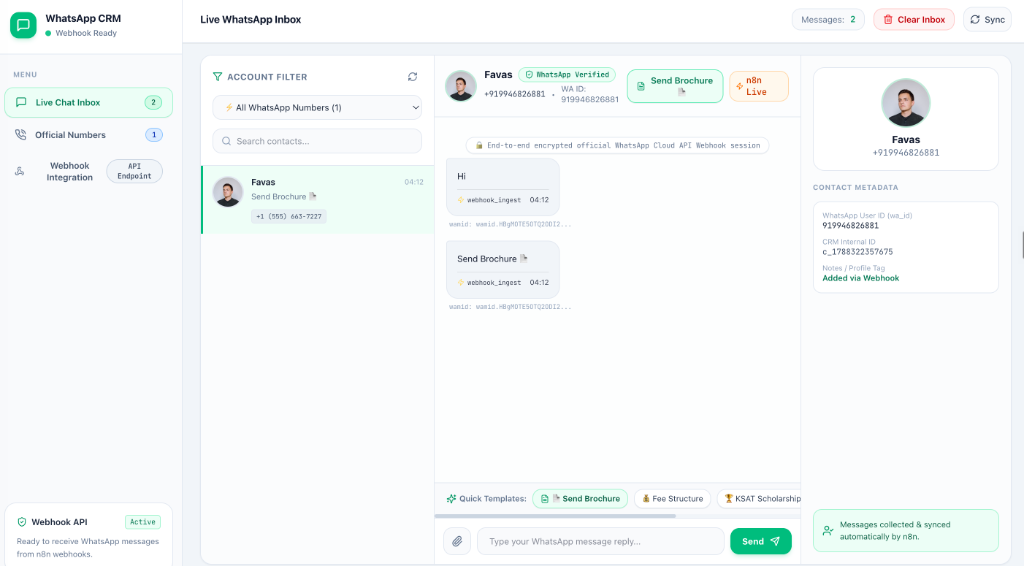
Task: Open the Live Chat Inbox menu item
Action: tap(88, 102)
